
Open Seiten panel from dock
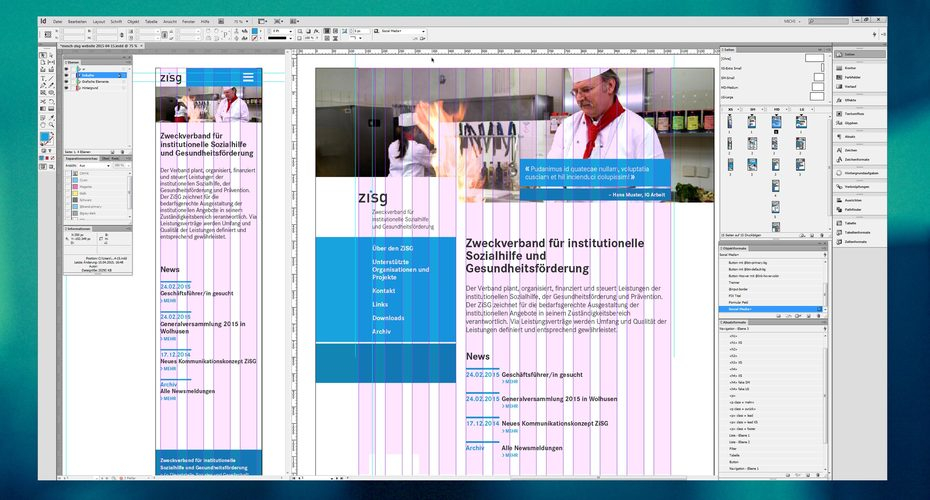[859, 54]
